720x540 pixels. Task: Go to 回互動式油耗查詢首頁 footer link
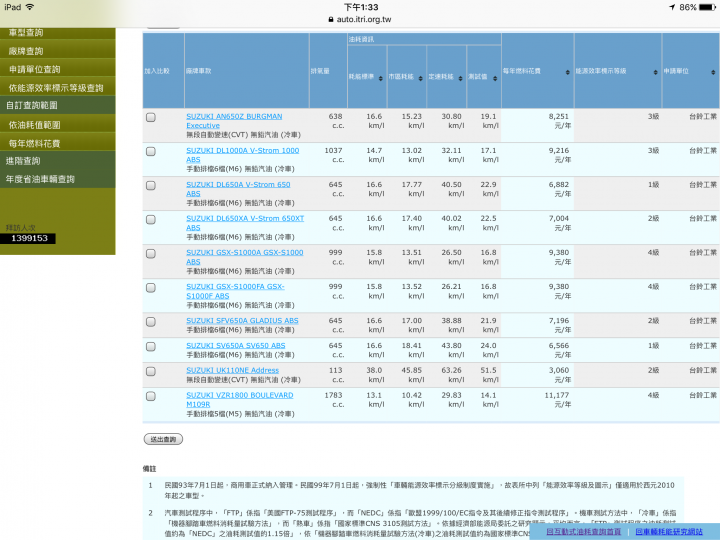click(x=583, y=531)
